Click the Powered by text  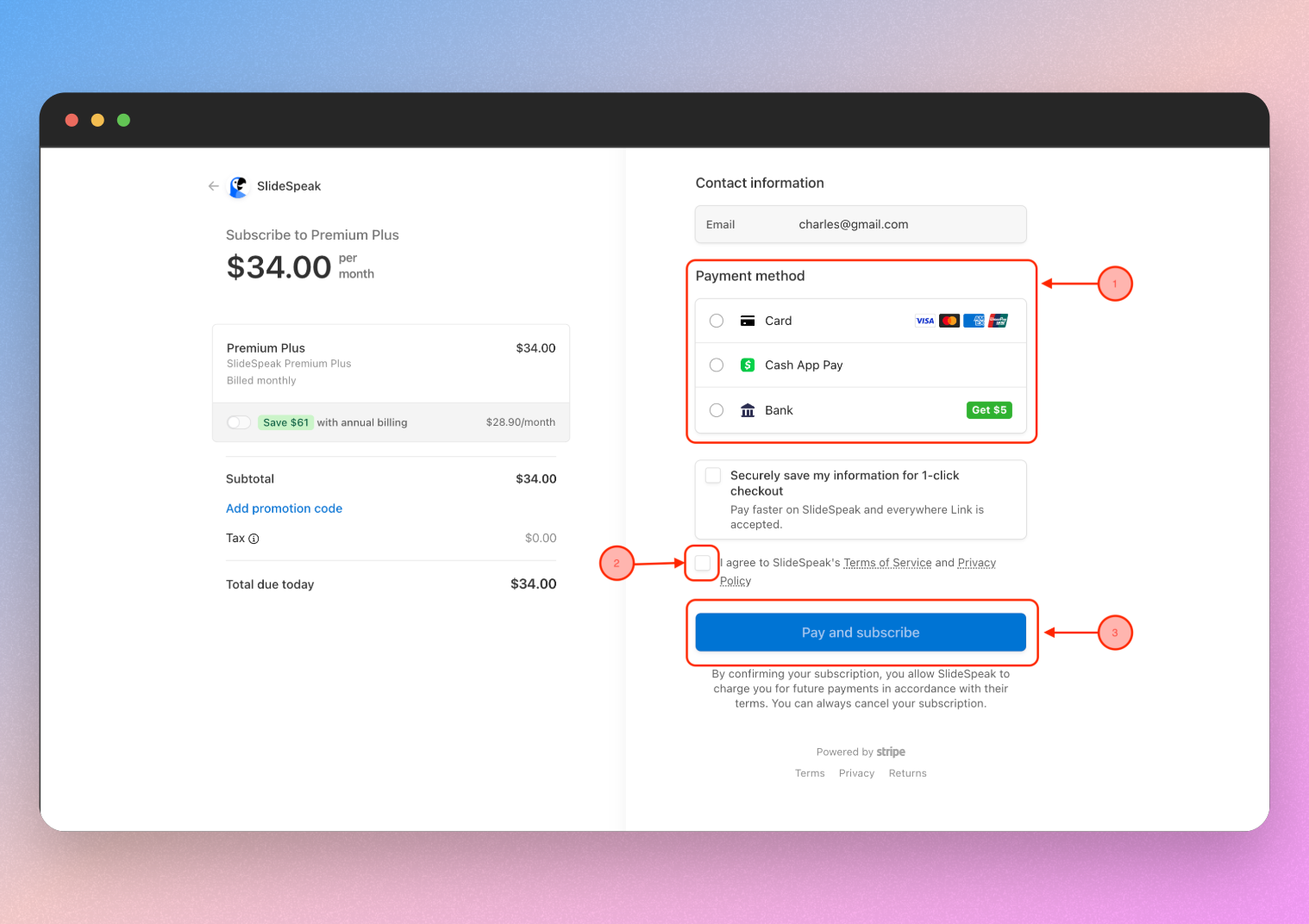[845, 752]
